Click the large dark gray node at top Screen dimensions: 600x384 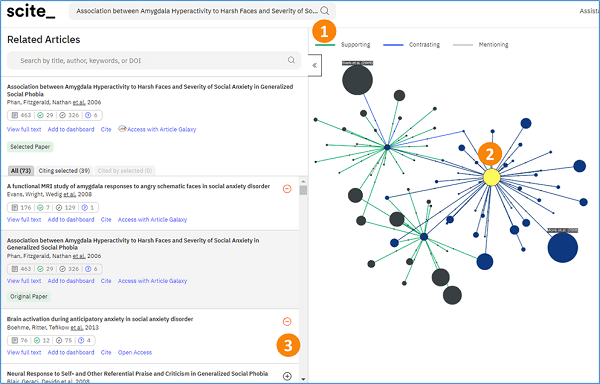(x=357, y=80)
